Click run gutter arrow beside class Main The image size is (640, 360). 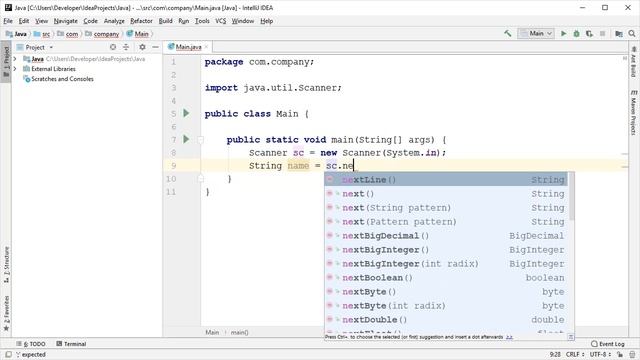click(x=186, y=113)
